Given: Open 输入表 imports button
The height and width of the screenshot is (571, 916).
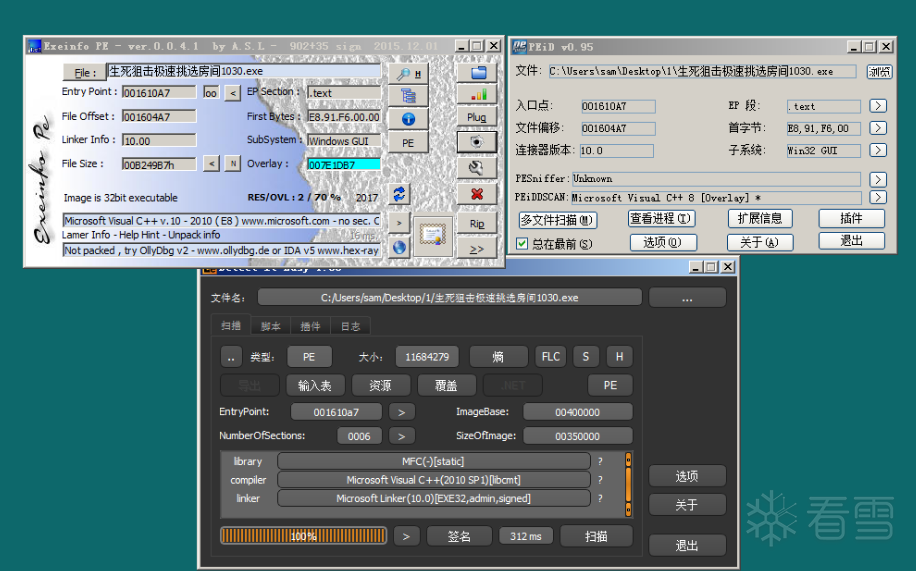Looking at the screenshot, I should (315, 386).
